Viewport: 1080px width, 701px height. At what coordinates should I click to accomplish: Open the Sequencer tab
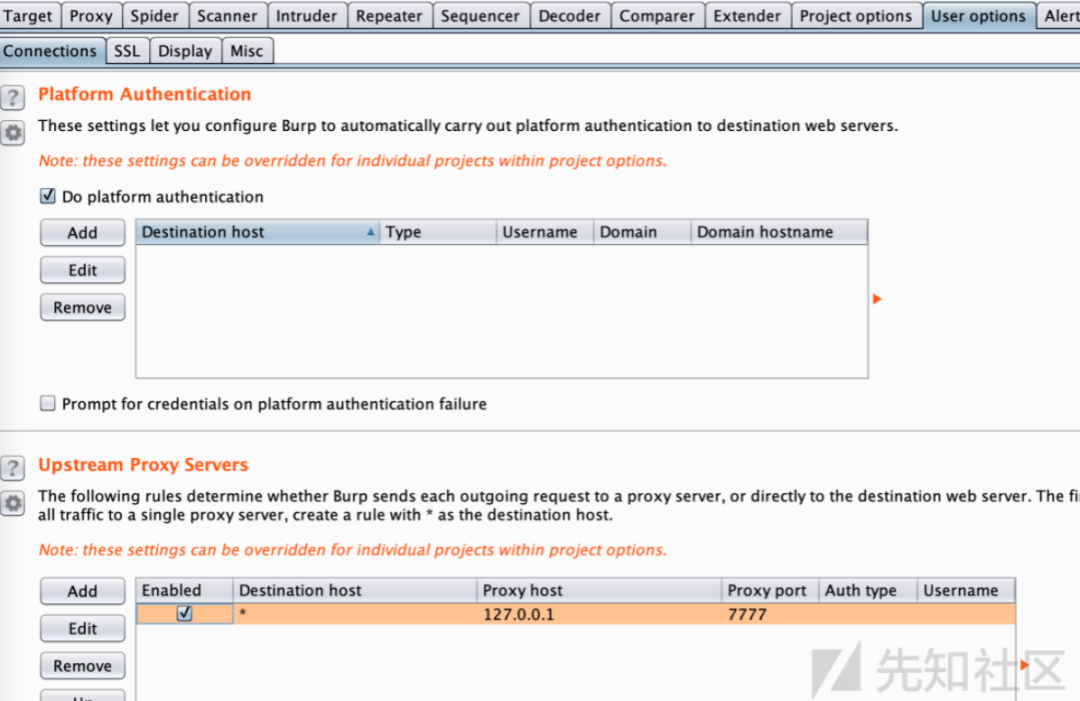coord(480,15)
